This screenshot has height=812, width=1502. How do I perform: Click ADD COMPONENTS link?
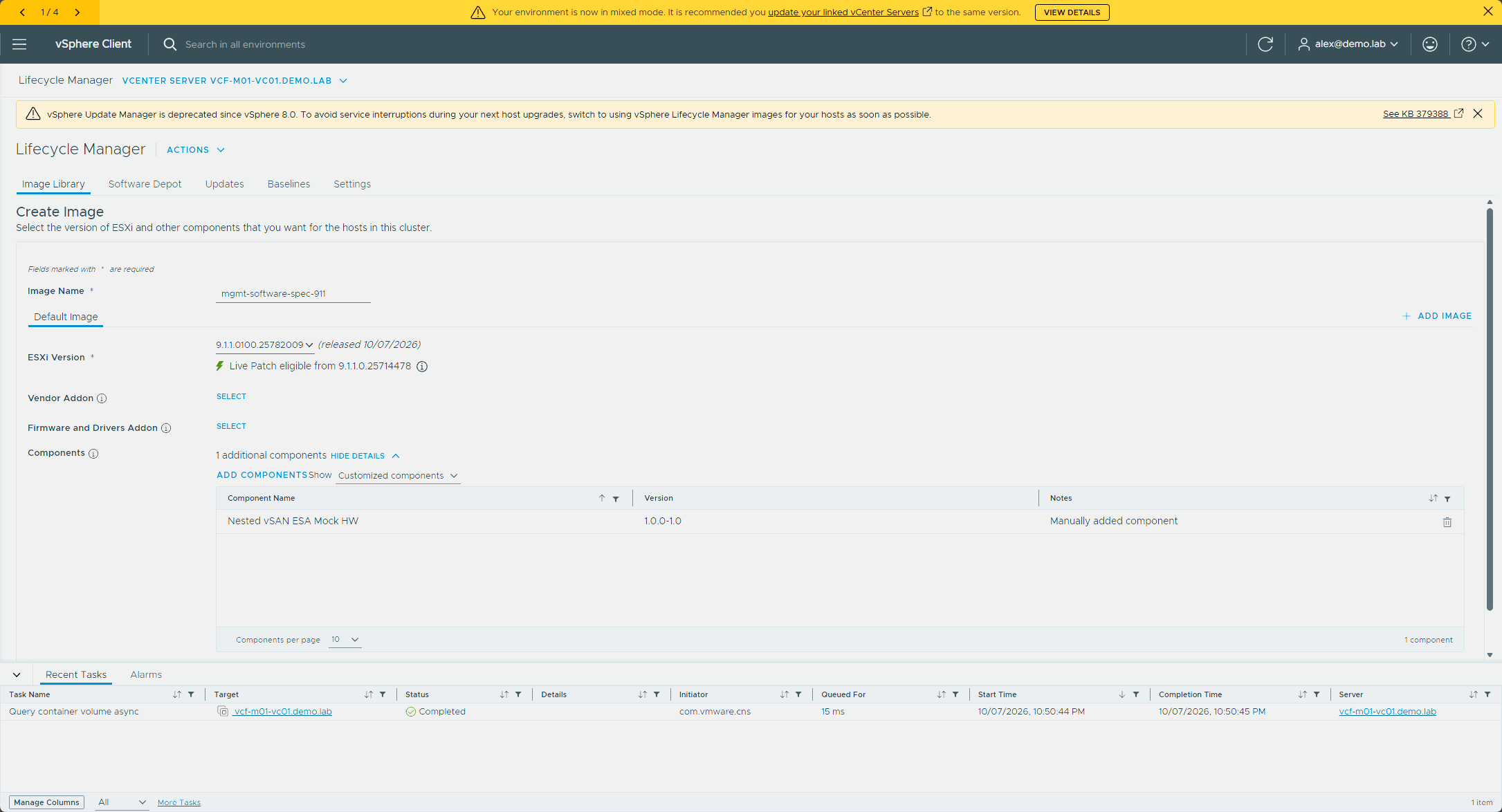pos(262,475)
